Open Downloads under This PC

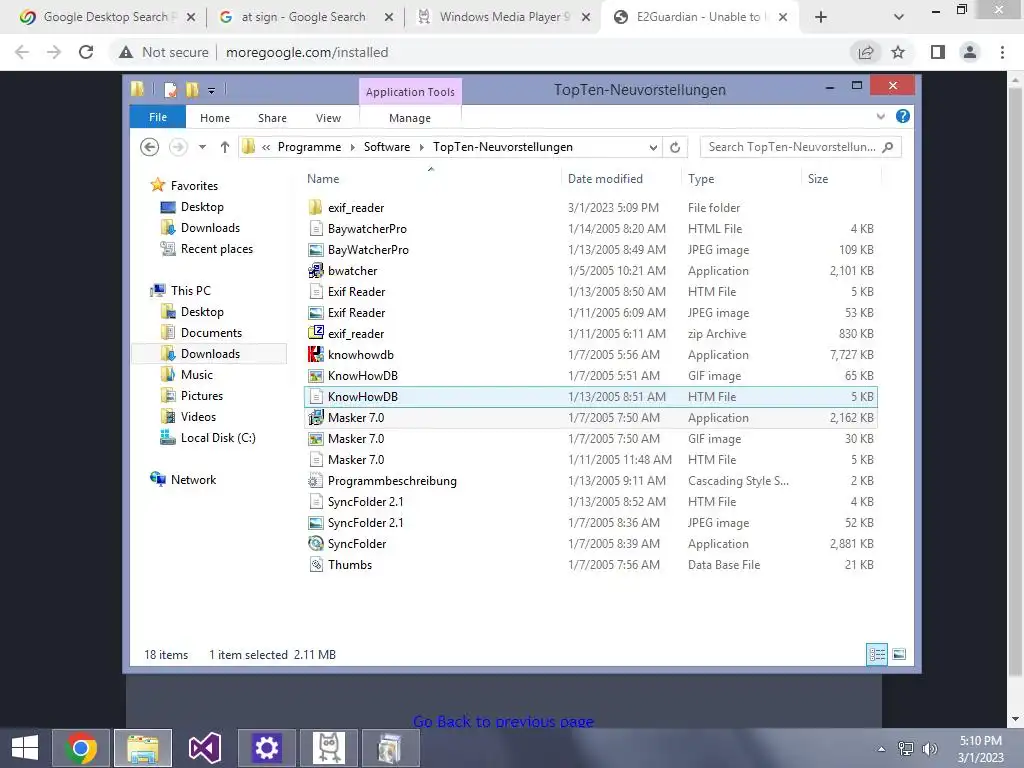pyautogui.click(x=210, y=353)
